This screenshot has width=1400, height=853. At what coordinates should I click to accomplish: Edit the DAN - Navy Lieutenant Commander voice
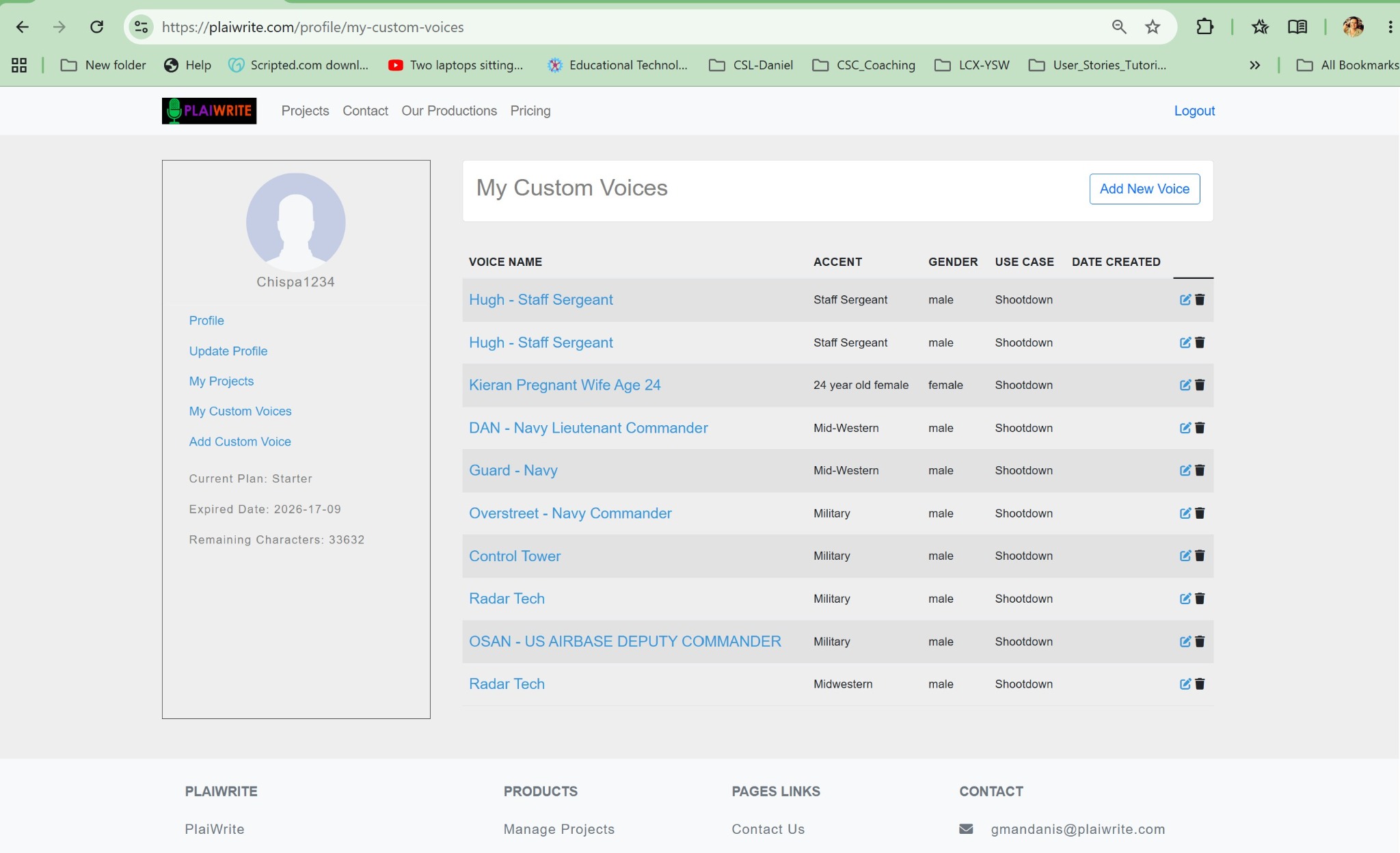pyautogui.click(x=1185, y=428)
